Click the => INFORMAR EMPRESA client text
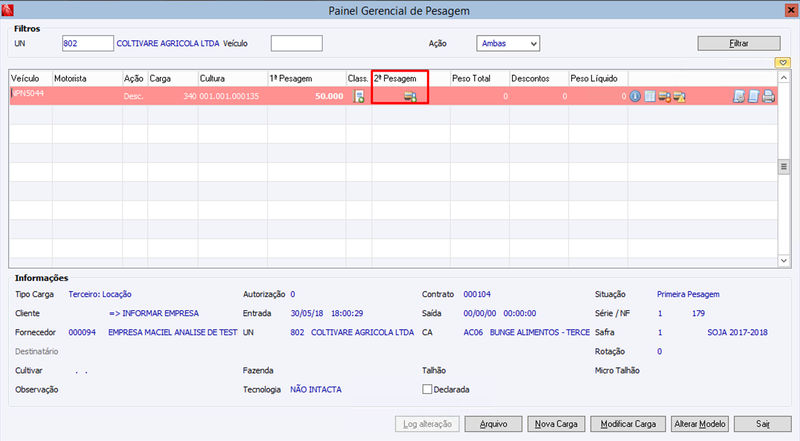800x441 pixels. pyautogui.click(x=154, y=313)
